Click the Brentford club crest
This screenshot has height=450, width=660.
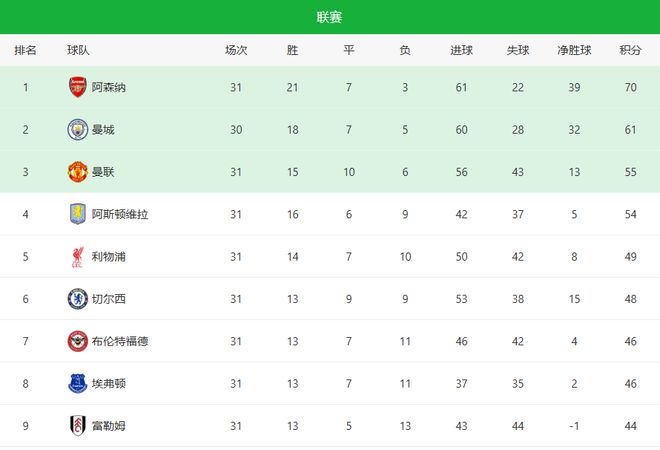click(x=78, y=340)
